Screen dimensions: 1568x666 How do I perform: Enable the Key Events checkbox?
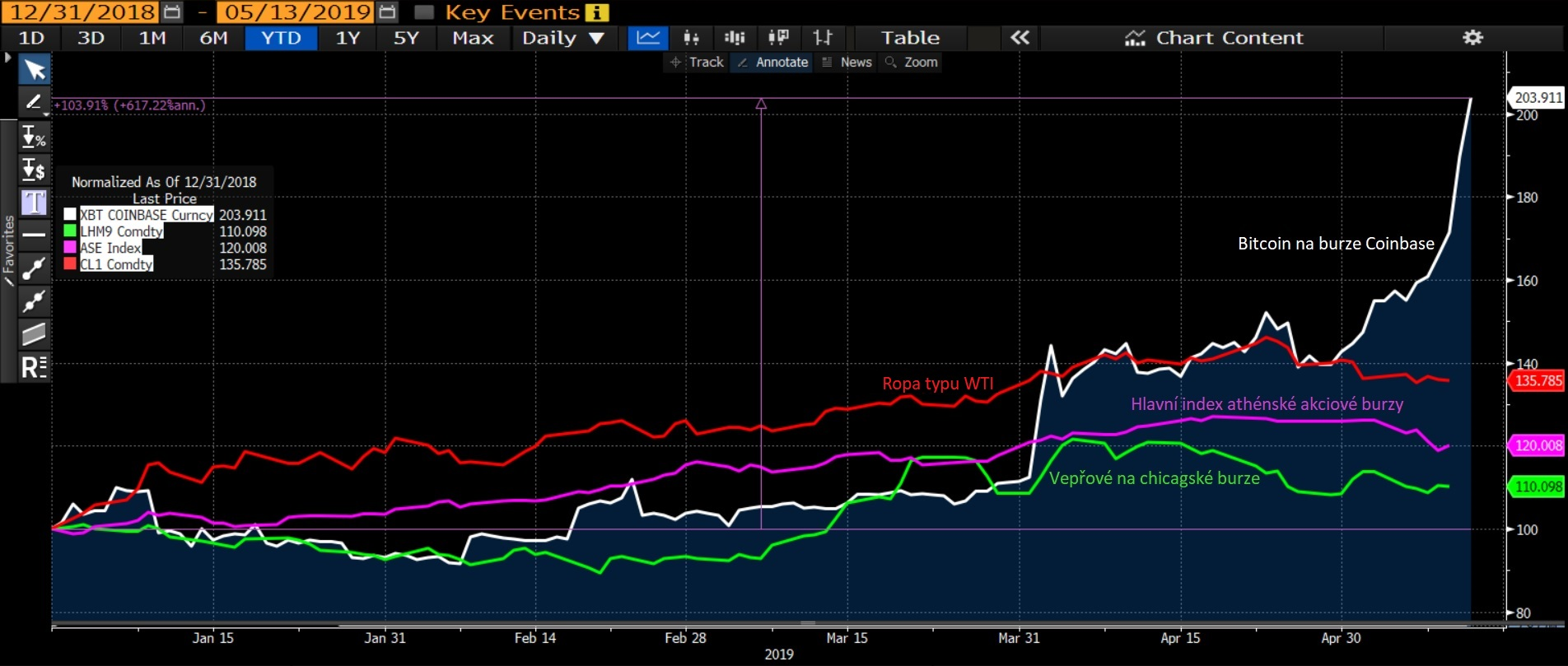tap(424, 12)
